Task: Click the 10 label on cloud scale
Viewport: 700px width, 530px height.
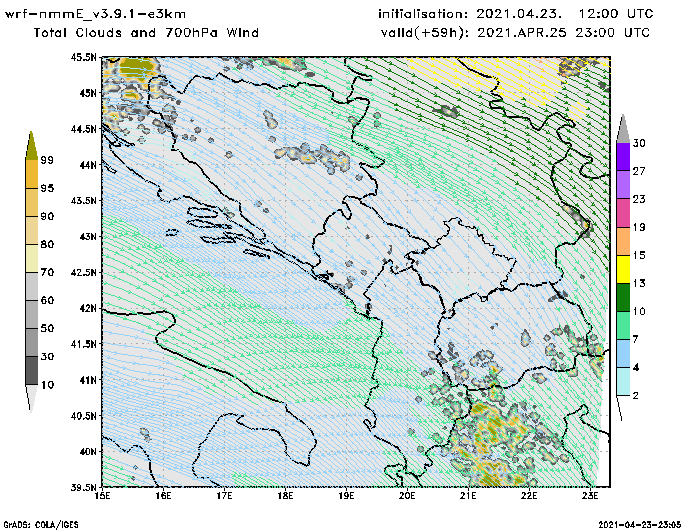Action: pos(47,385)
